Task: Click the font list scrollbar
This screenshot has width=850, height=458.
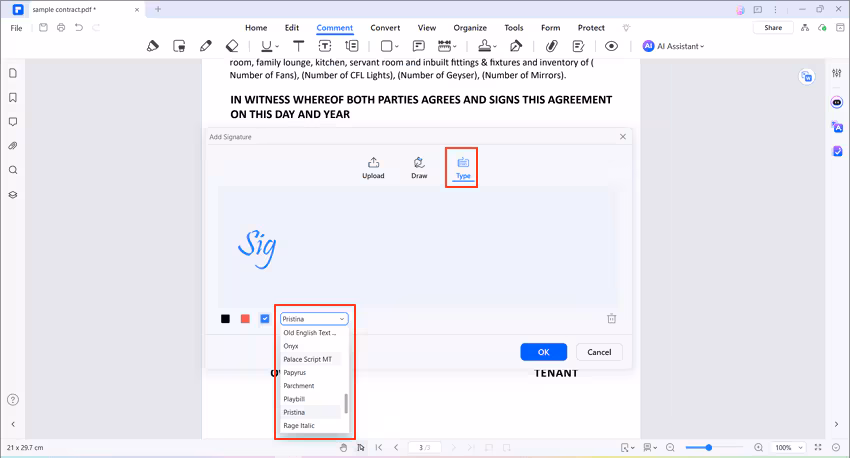Action: tap(346, 403)
